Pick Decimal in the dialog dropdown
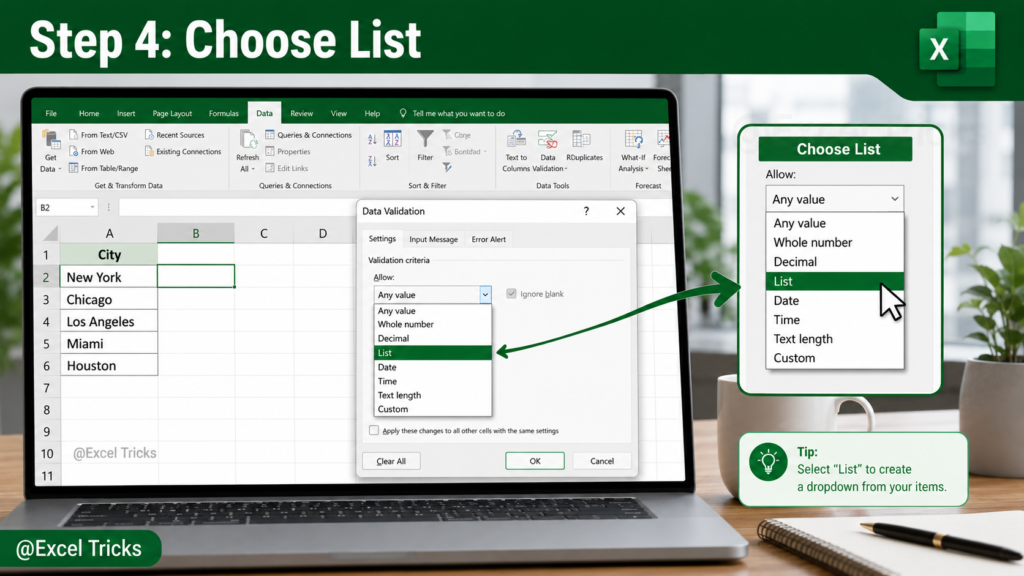Screen dimensions: 1024x576 tap(432, 338)
